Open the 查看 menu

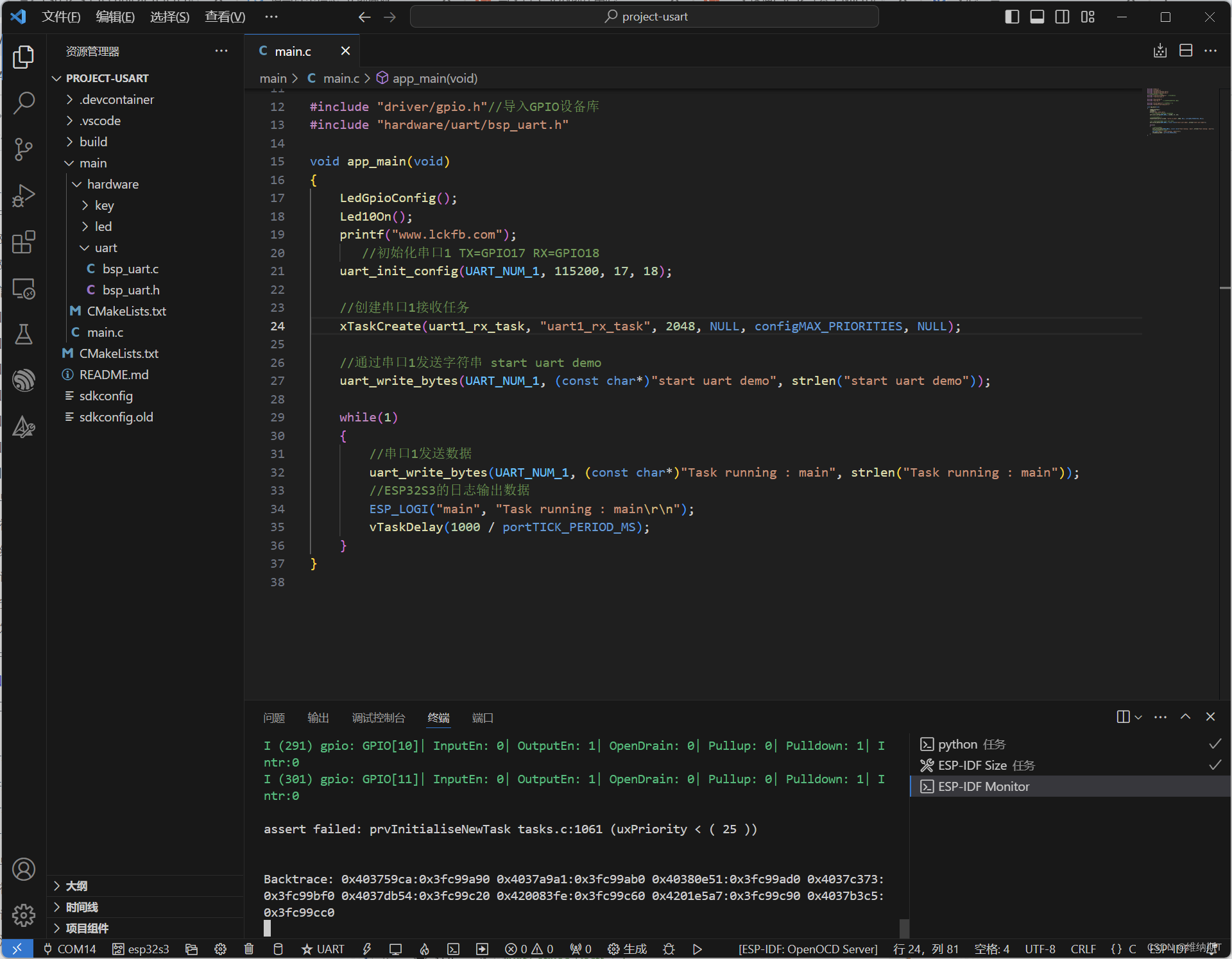click(223, 17)
